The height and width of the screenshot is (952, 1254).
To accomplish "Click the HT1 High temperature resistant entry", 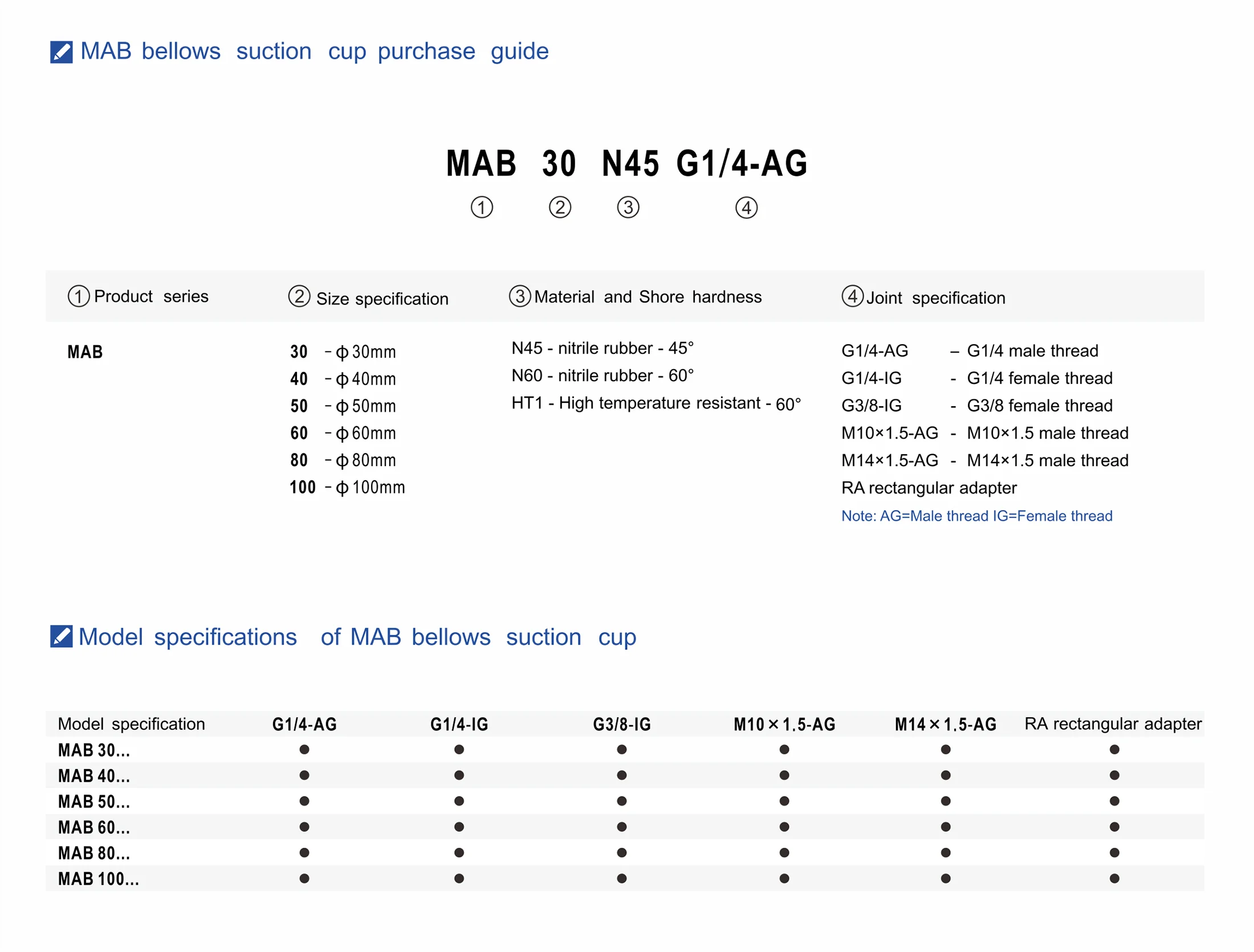I will tap(655, 403).
